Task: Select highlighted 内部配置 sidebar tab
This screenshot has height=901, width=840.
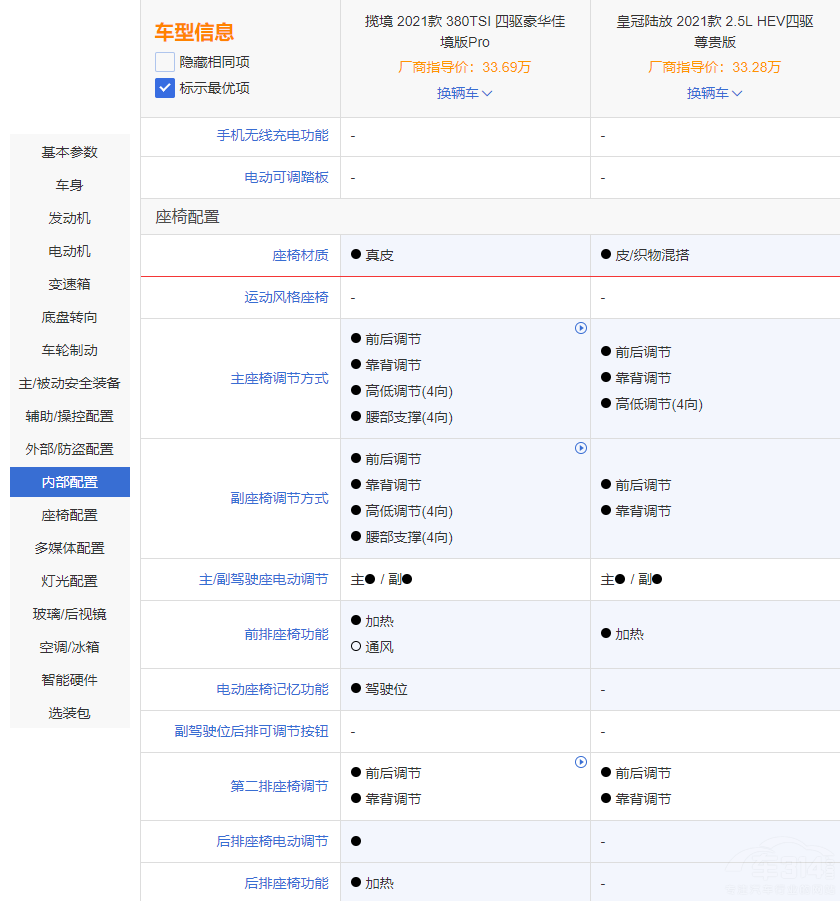Action: click(x=70, y=482)
